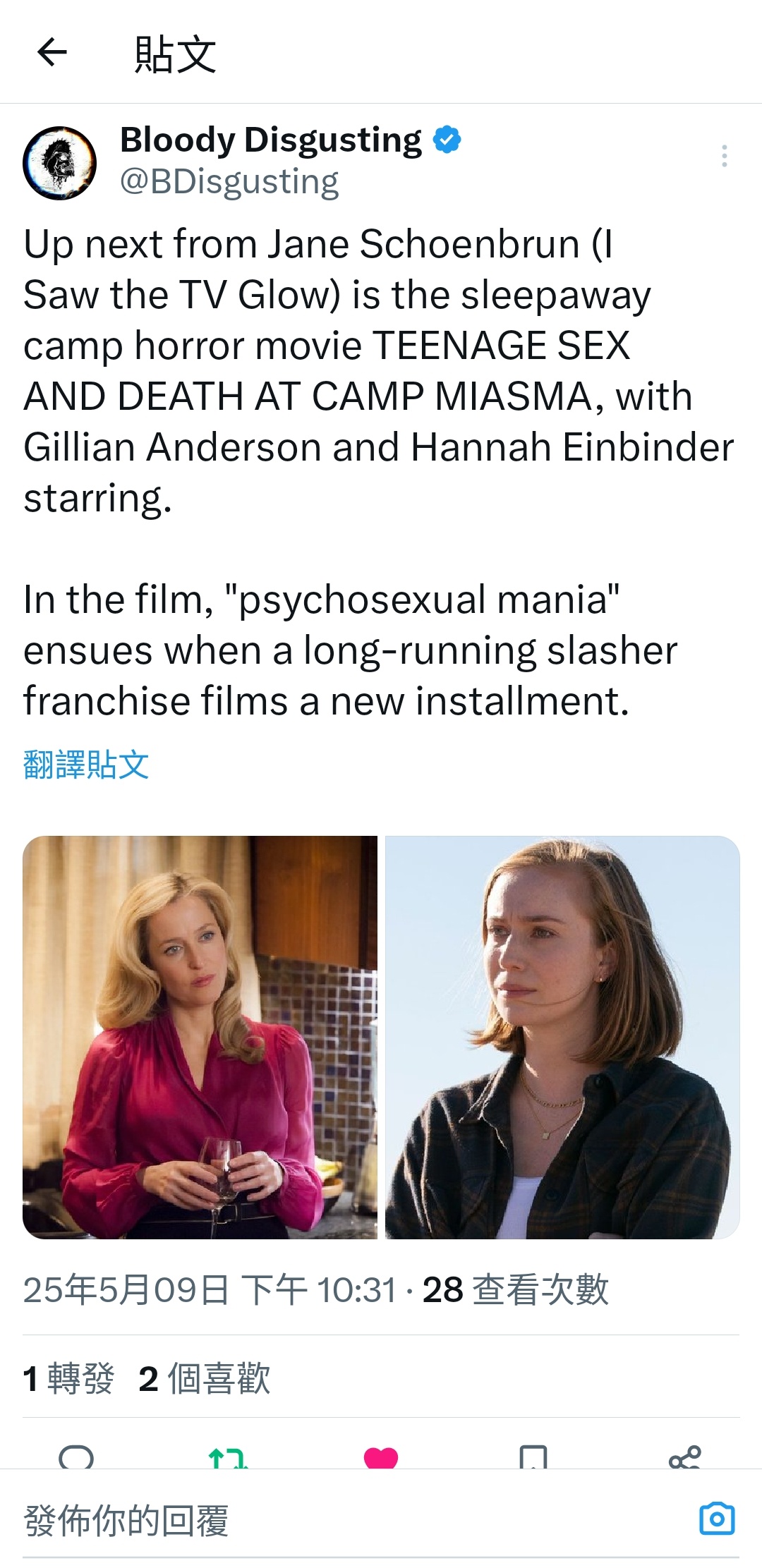View the right photo of woman in plaid
The width and height of the screenshot is (762, 1568).
tap(562, 1038)
